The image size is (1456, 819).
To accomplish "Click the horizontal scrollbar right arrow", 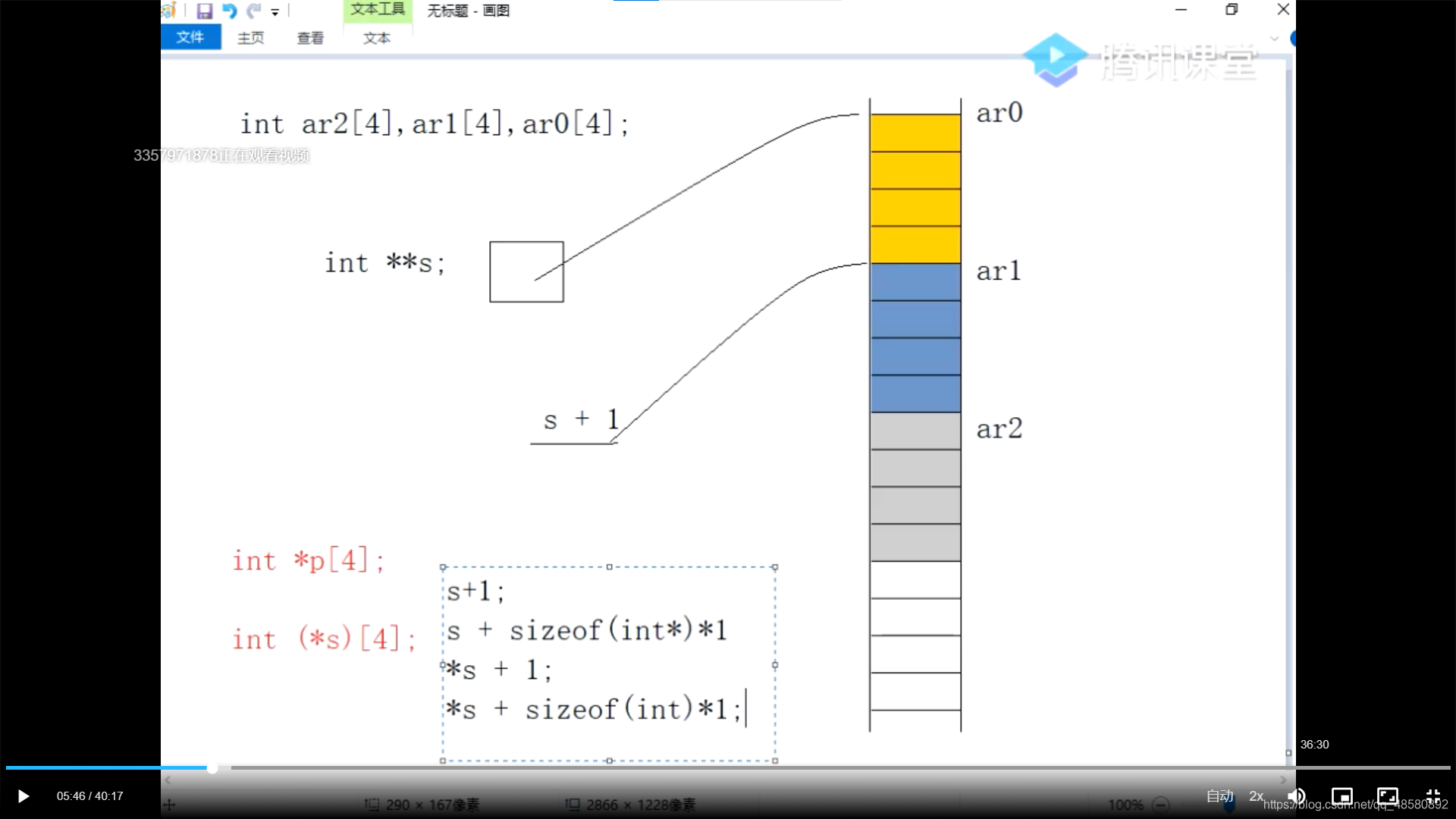I will tap(1283, 780).
